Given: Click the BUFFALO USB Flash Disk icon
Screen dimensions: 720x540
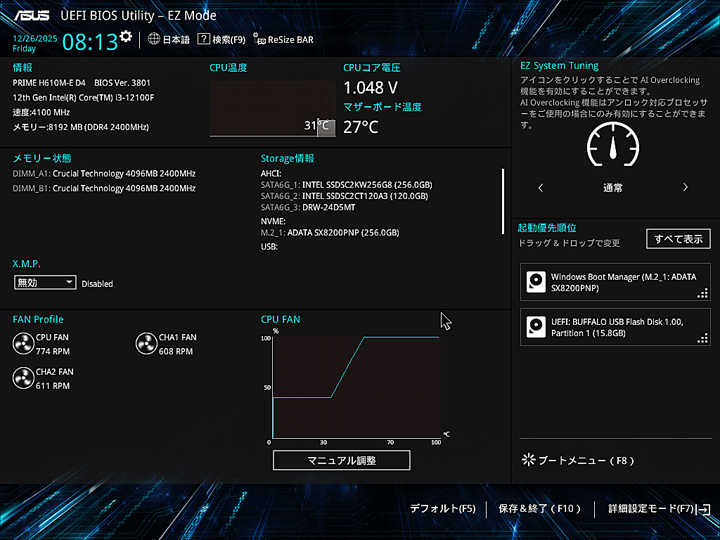Looking at the screenshot, I should click(536, 327).
